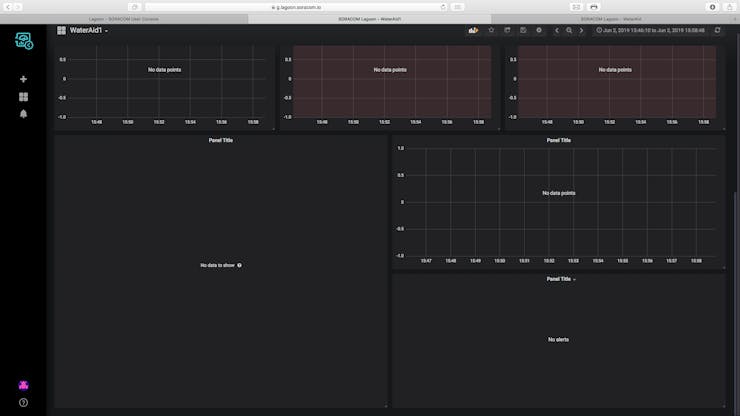The width and height of the screenshot is (740, 416).
Task: Switch to Lagoon SORACOM User Console tab
Action: click(x=124, y=19)
